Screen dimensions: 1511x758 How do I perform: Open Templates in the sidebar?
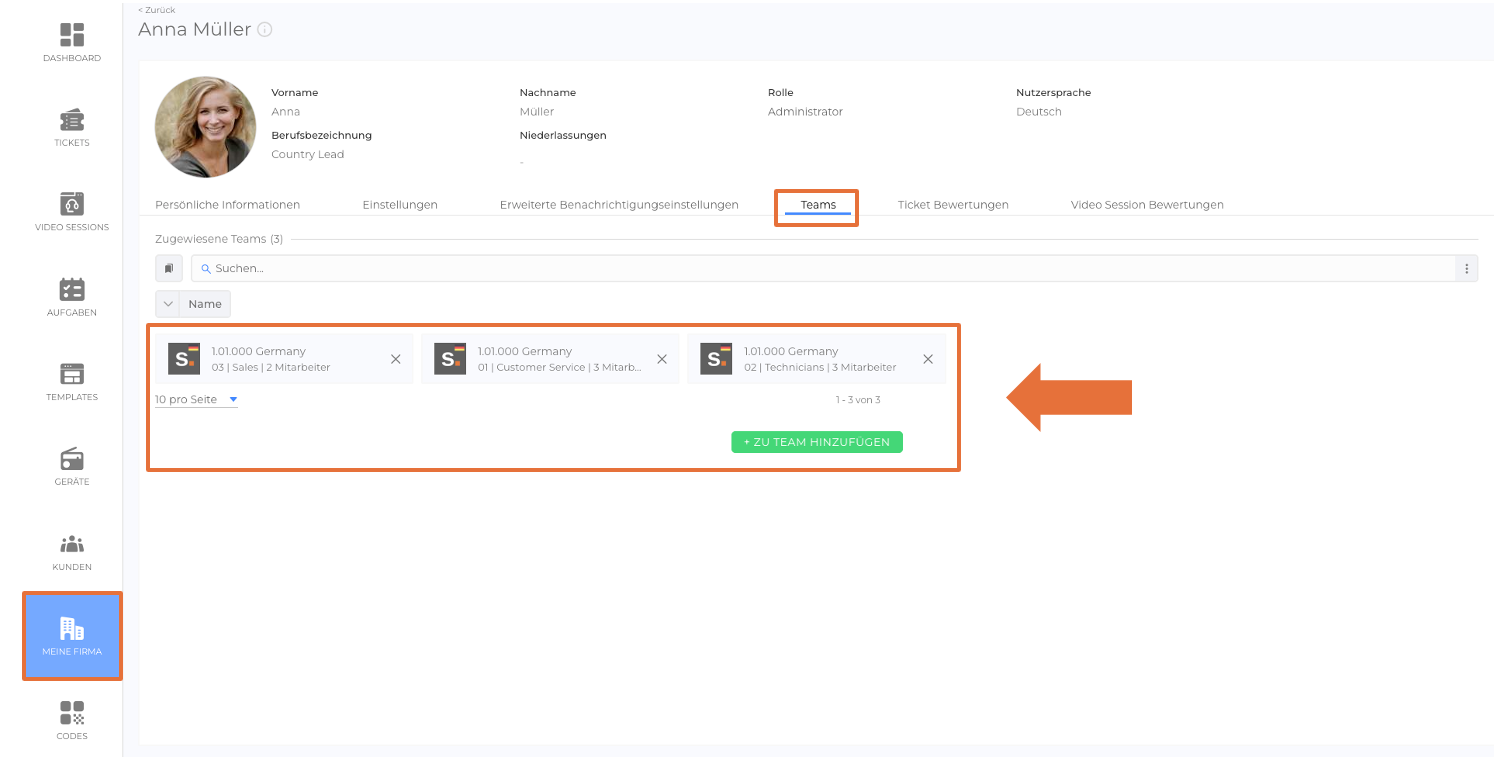[72, 381]
